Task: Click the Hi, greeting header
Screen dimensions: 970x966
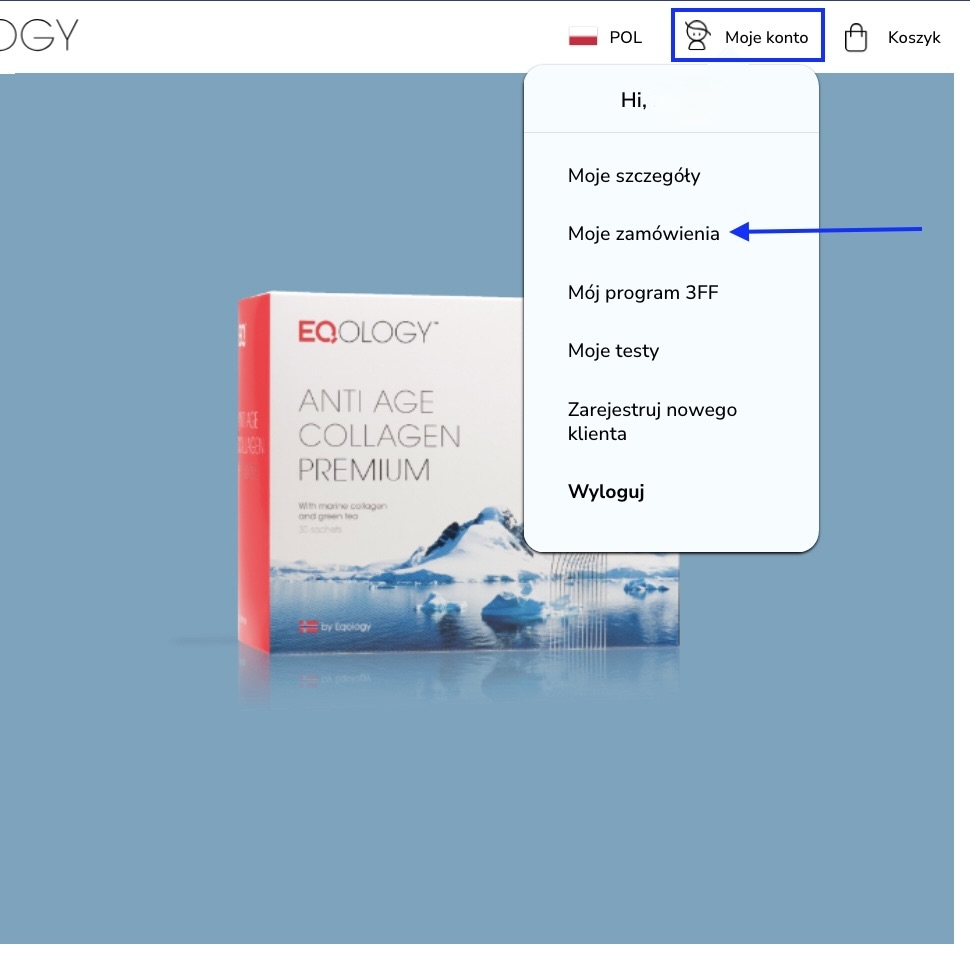Action: coord(633,100)
